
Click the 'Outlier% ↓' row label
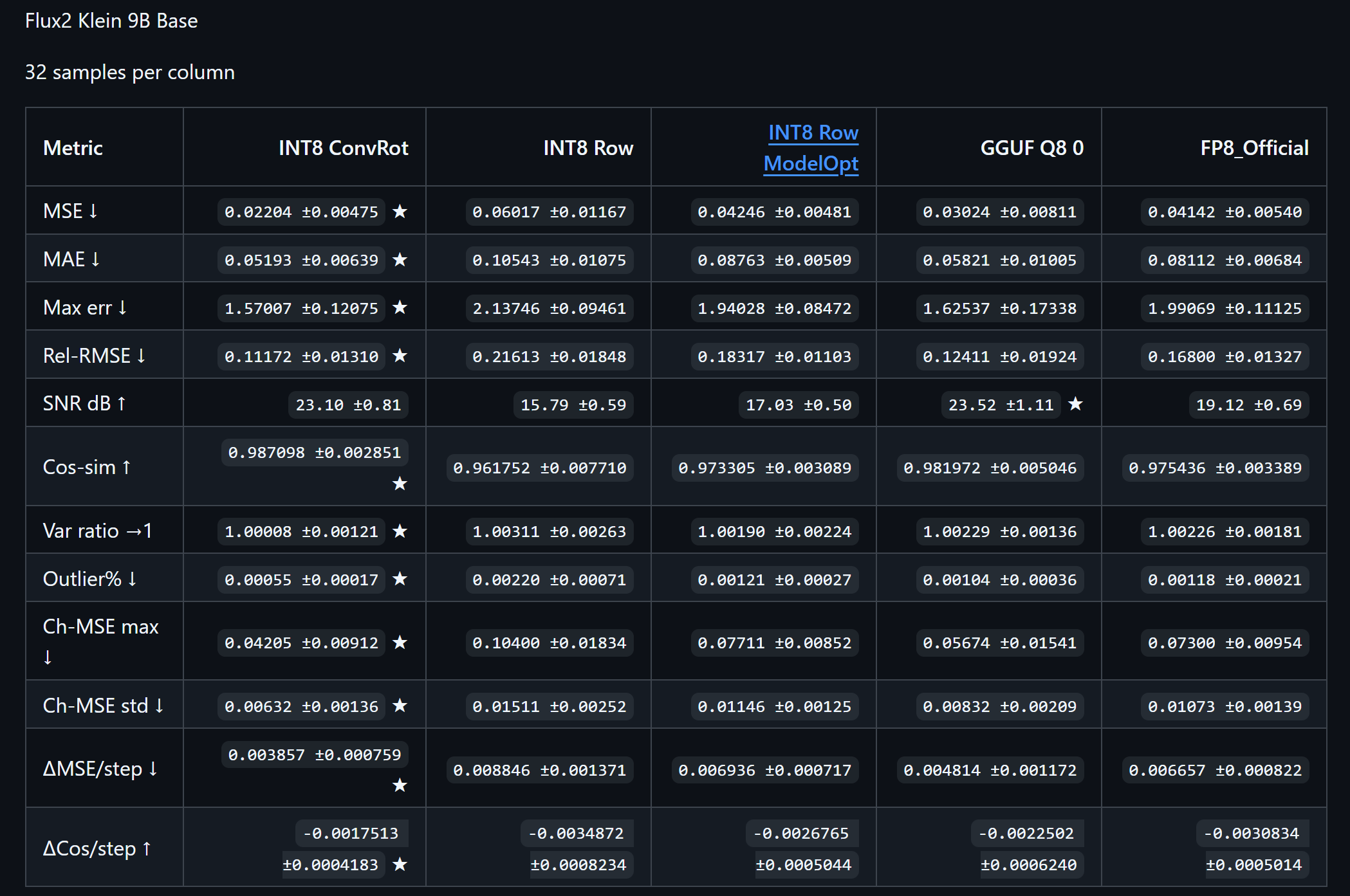point(90,579)
